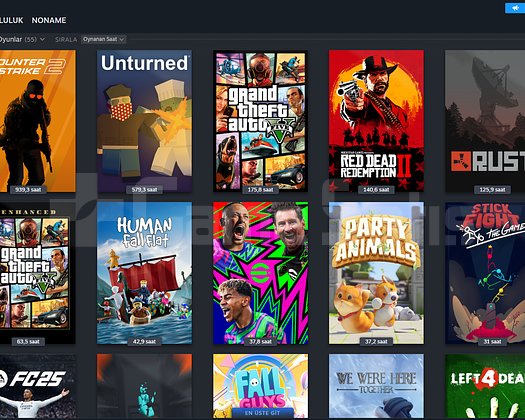Screen dimensions: 525x420
Task: Open We Were Here Together cover
Action: [x=376, y=386]
